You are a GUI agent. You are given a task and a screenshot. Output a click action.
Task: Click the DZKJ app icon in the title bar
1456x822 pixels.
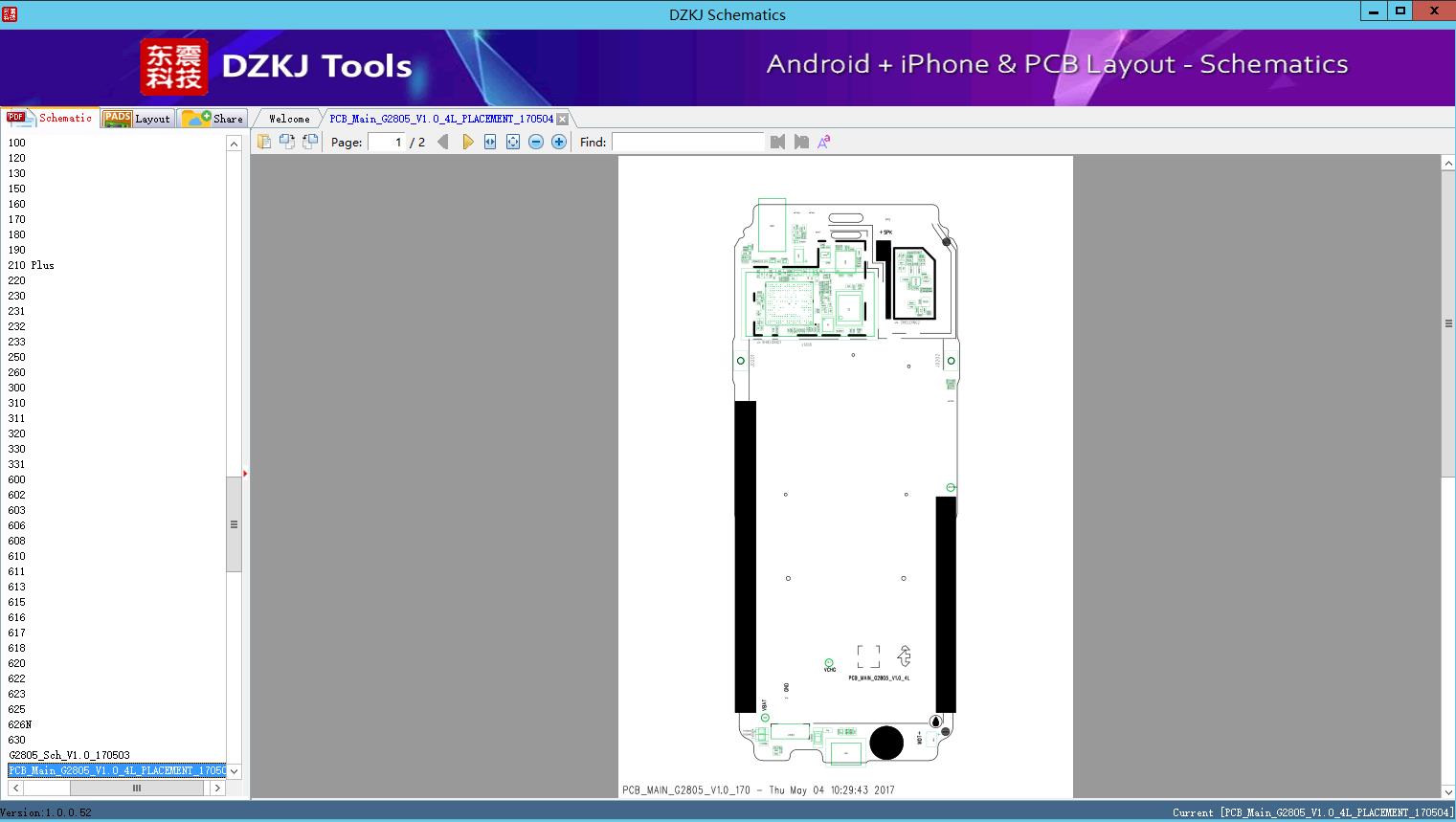point(9,13)
